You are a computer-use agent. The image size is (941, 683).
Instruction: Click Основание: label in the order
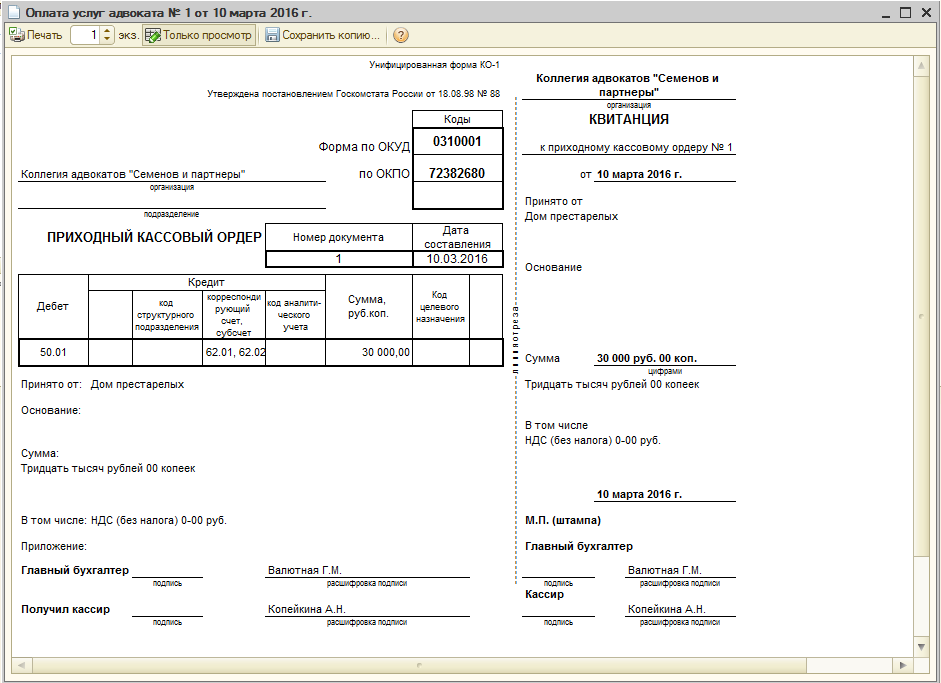pos(51,411)
